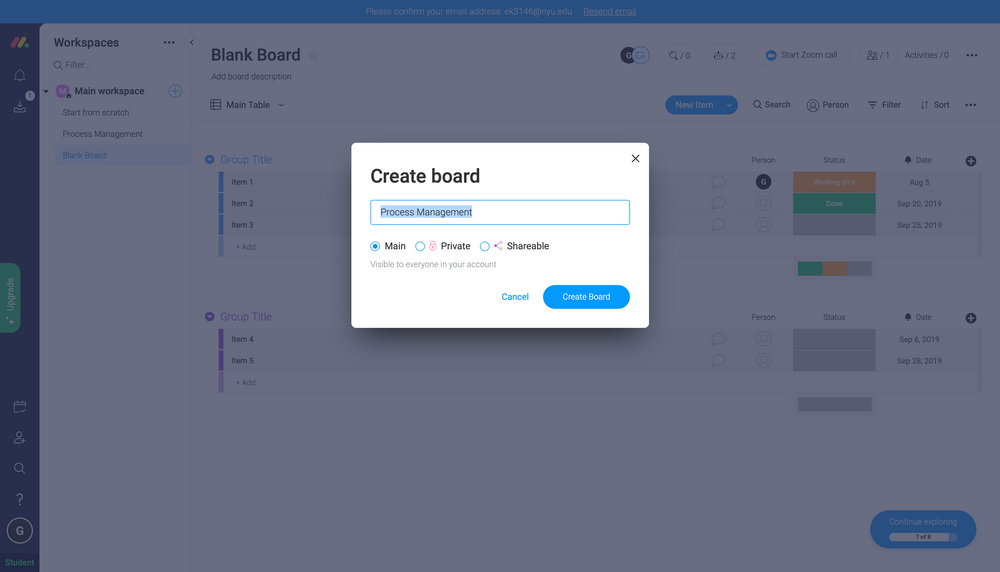Open the Sort tool

tap(934, 105)
